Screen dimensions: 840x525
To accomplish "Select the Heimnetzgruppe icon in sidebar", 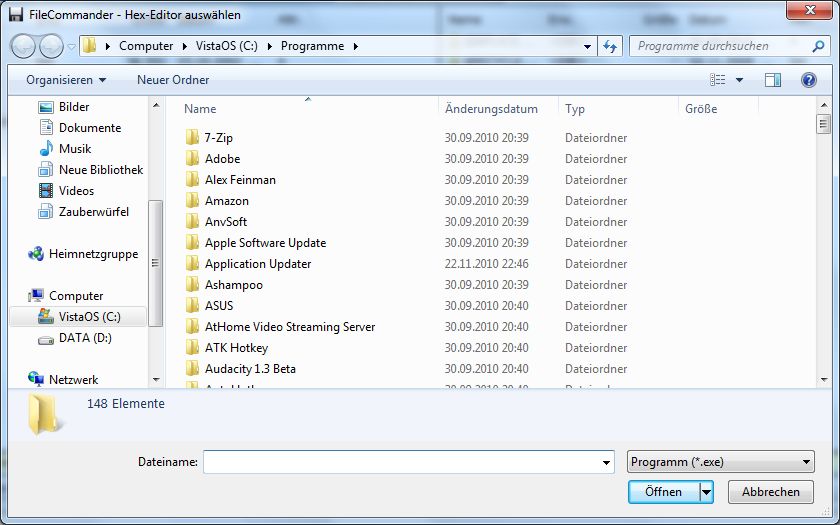I will coord(37,255).
